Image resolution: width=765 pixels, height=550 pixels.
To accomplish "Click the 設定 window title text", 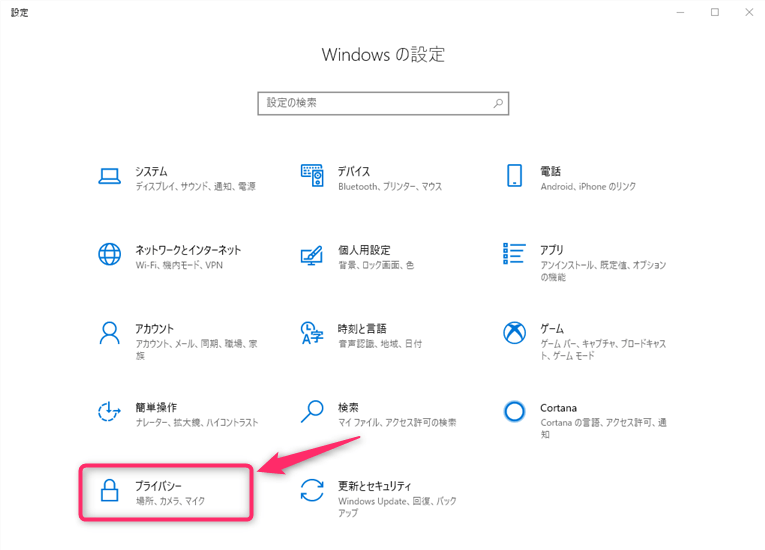I will click(20, 12).
